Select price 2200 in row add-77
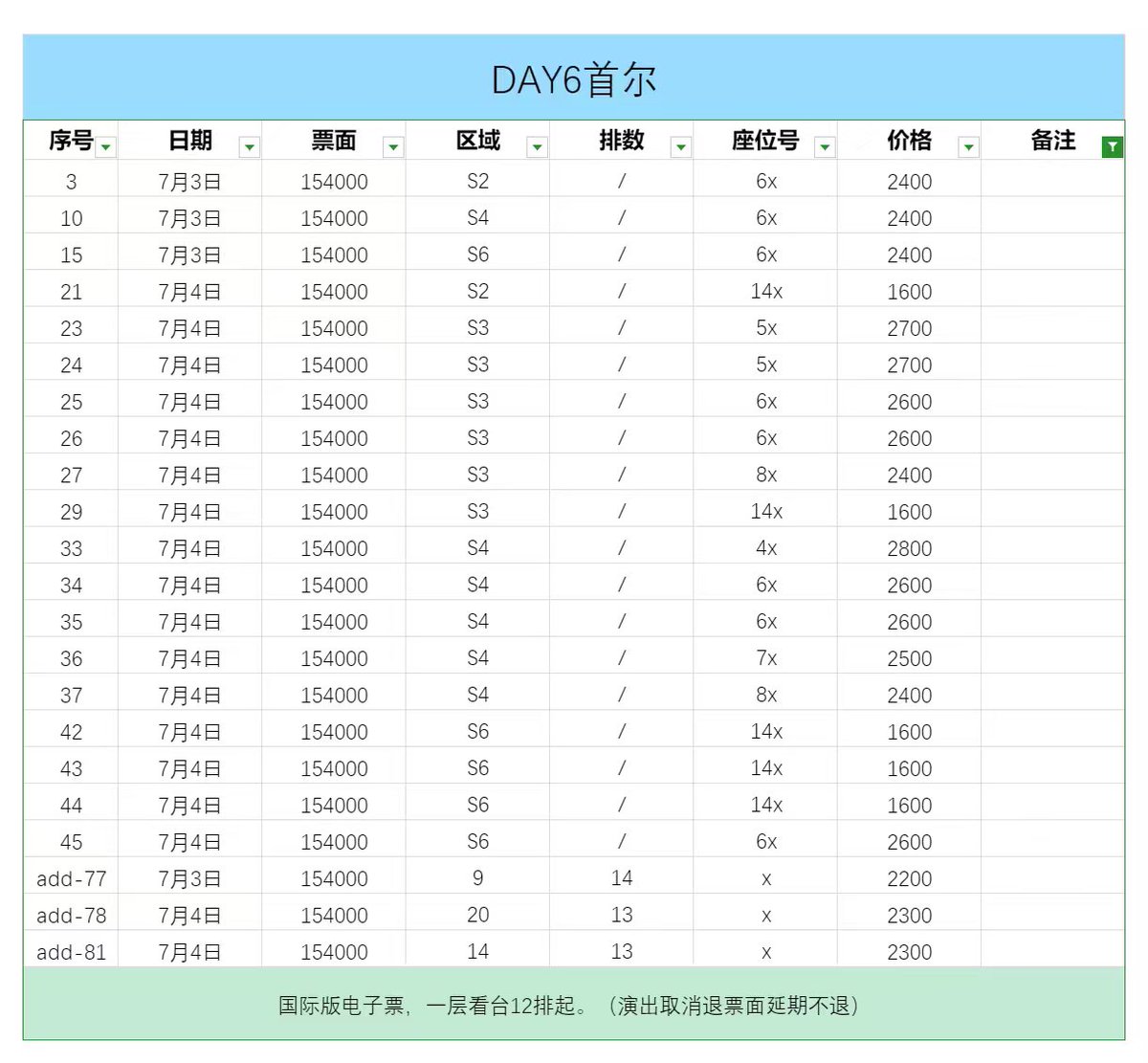The width and height of the screenshot is (1148, 1063). click(x=909, y=878)
